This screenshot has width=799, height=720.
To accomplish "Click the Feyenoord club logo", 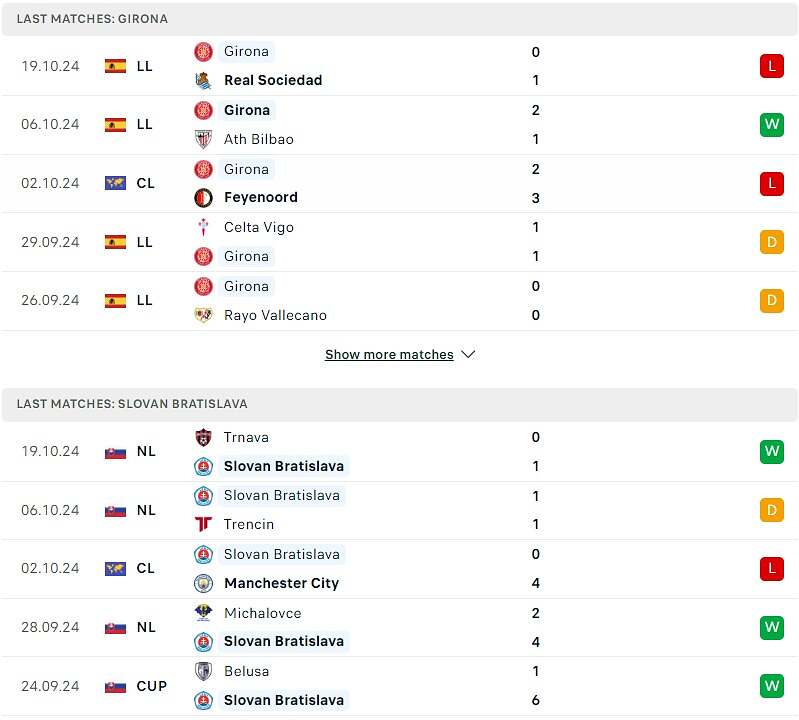I will coord(203,198).
